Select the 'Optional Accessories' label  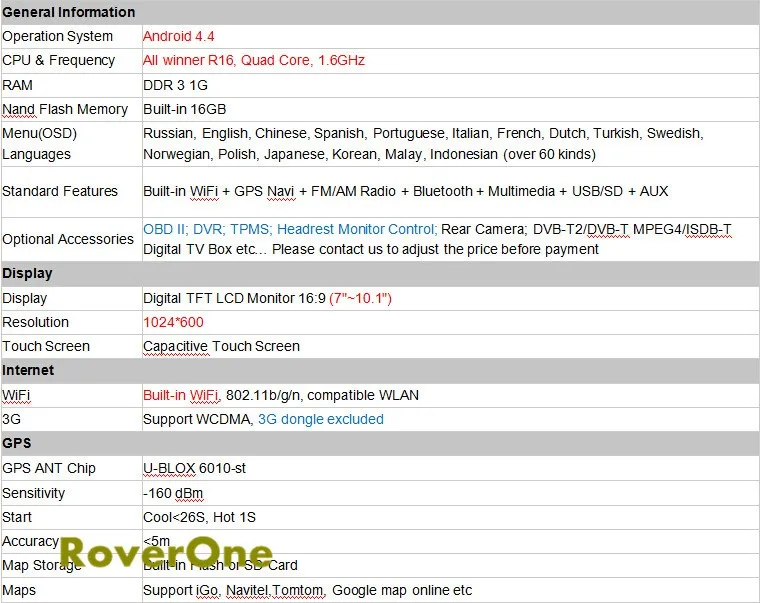(68, 239)
